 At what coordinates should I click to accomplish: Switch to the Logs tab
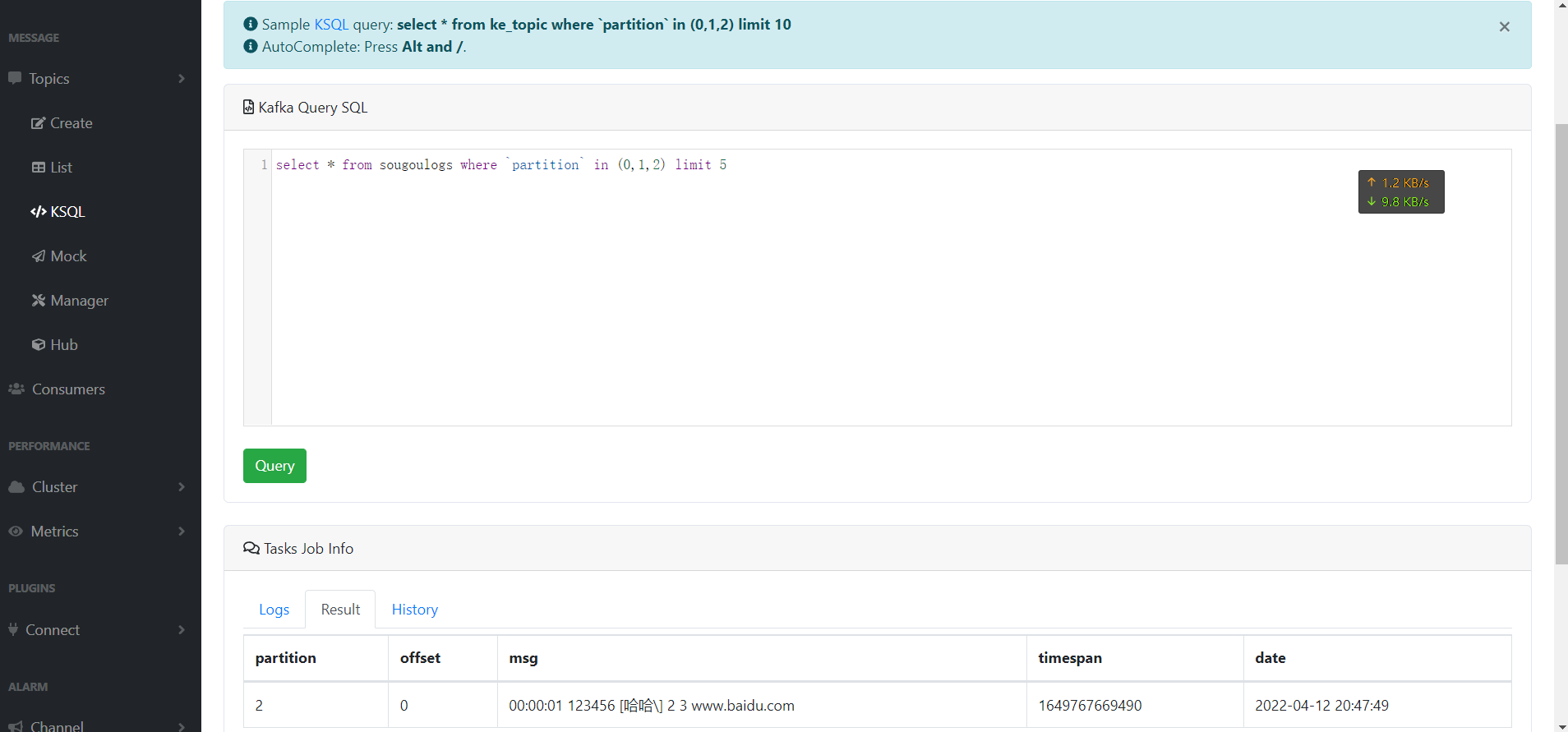click(274, 610)
